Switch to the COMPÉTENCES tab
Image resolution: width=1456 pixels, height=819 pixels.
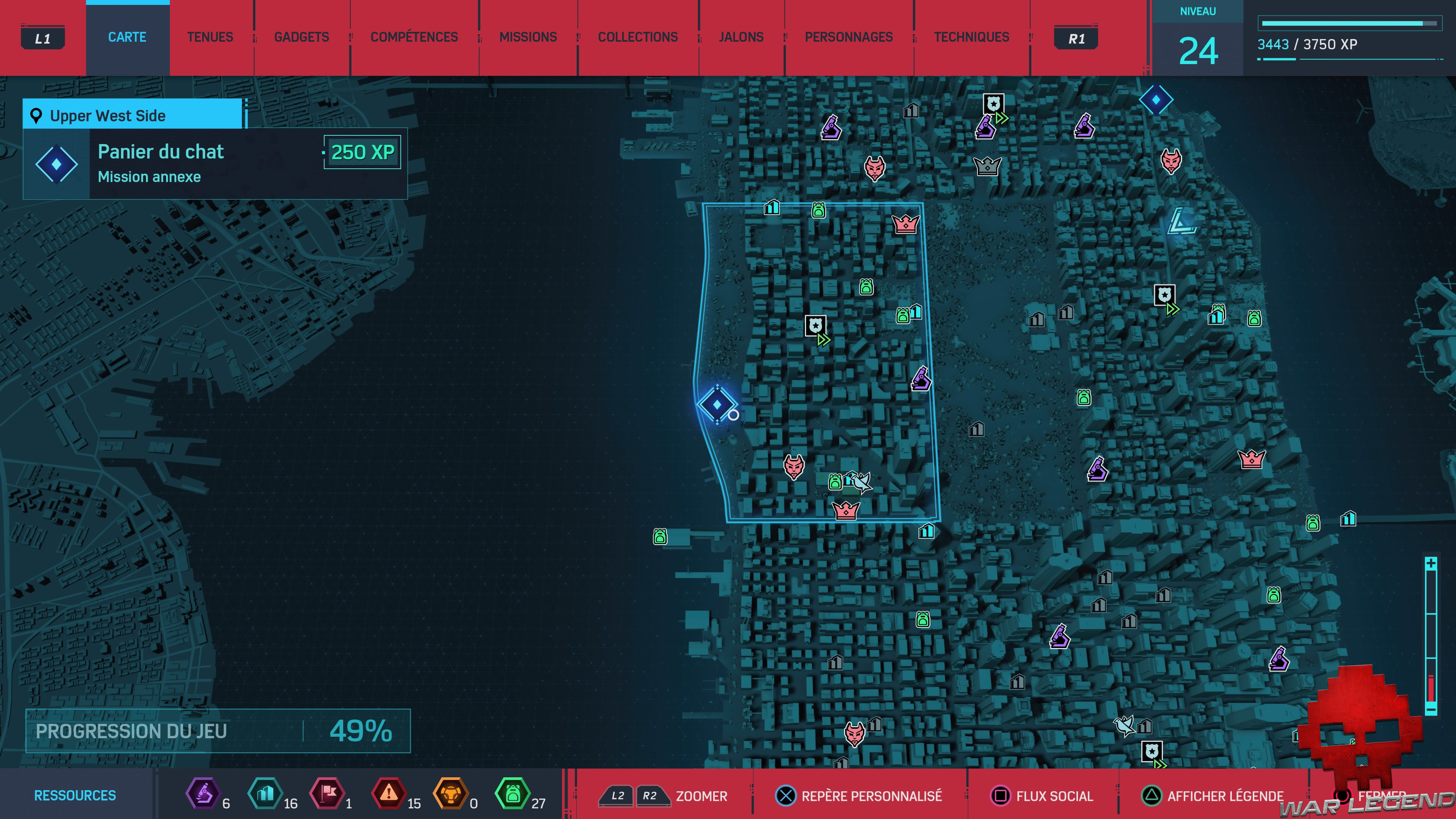click(414, 37)
